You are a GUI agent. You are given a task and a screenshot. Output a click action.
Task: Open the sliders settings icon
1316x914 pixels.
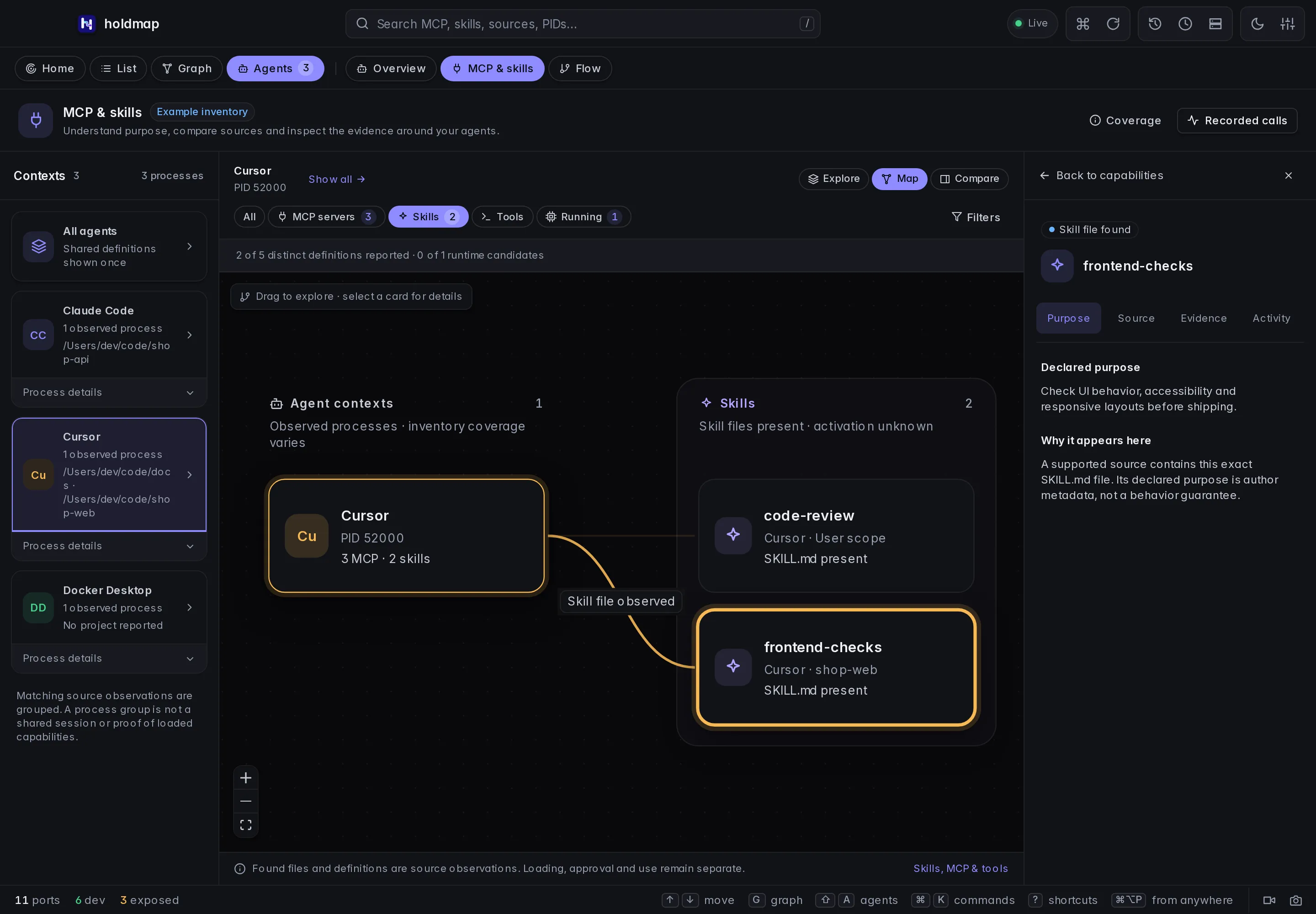(x=1287, y=23)
